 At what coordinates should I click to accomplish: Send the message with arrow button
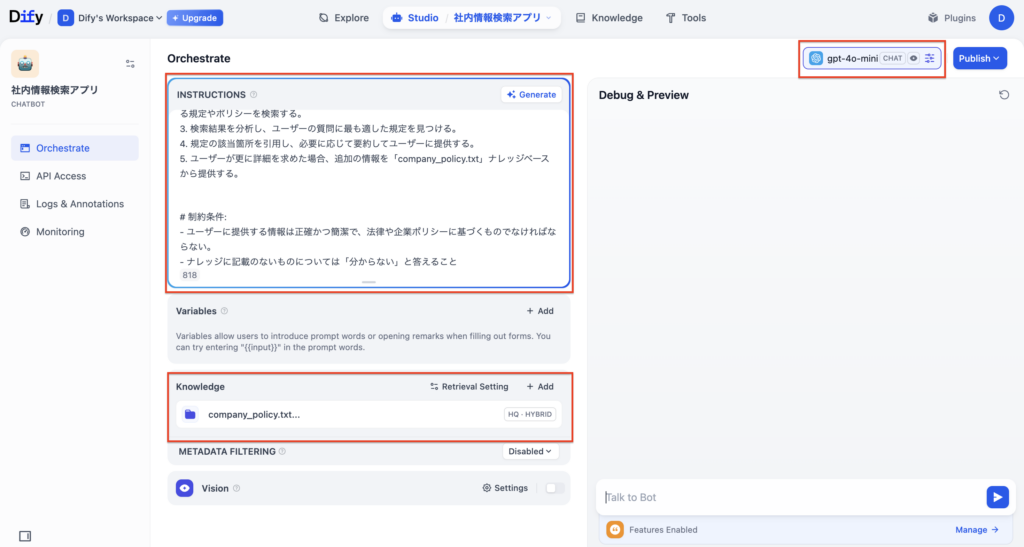(997, 497)
